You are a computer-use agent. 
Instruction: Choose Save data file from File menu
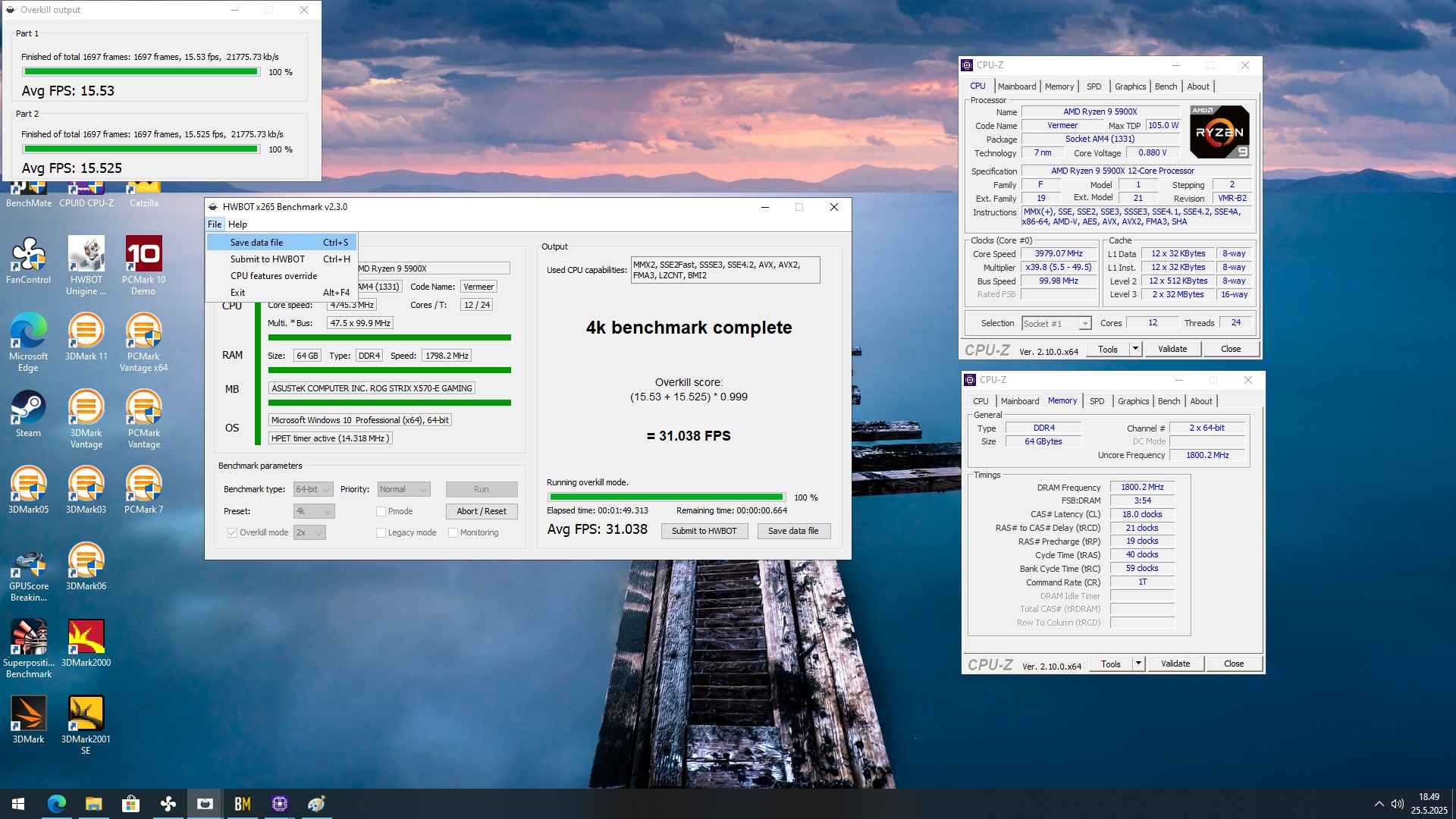(x=281, y=243)
